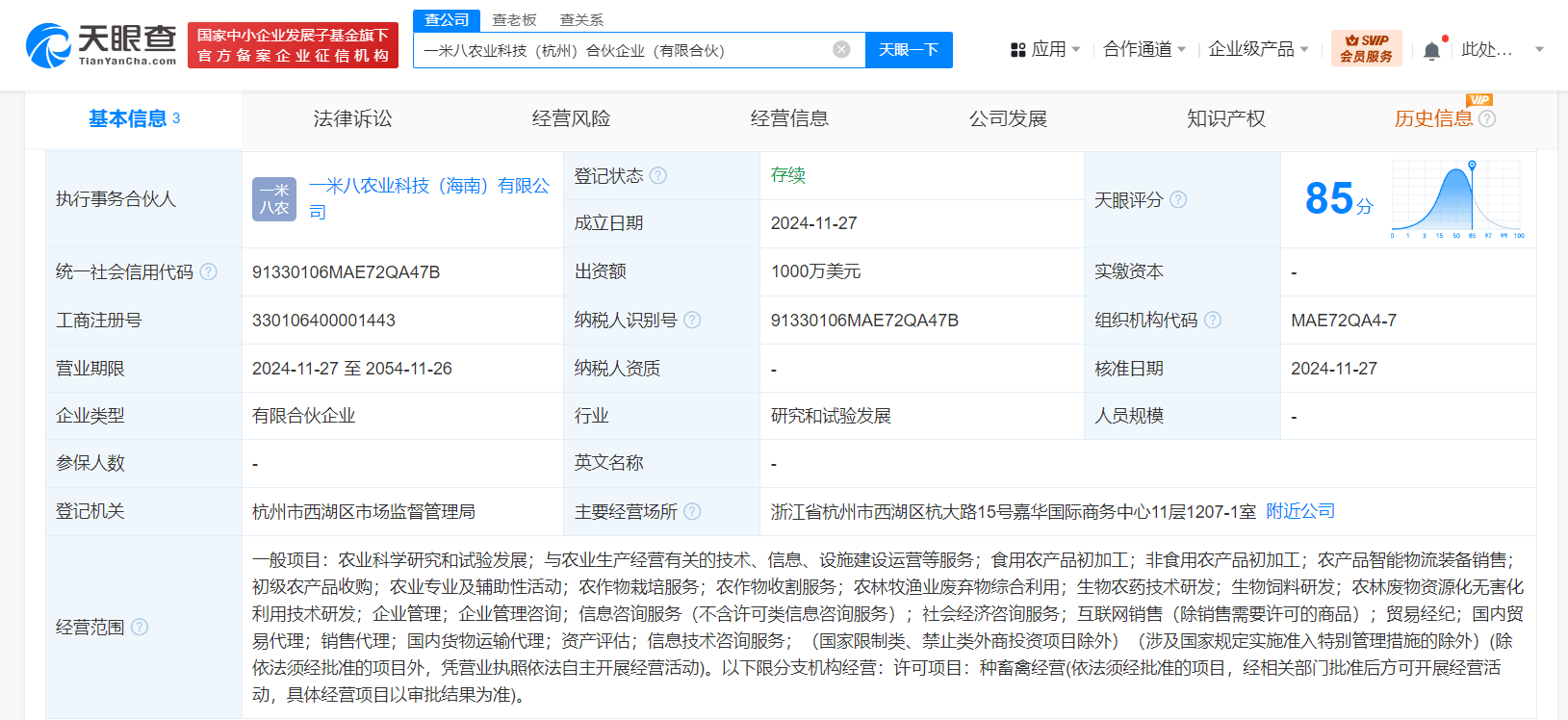Select the 查公司 search tab
The image size is (1568, 720).
pos(447,19)
